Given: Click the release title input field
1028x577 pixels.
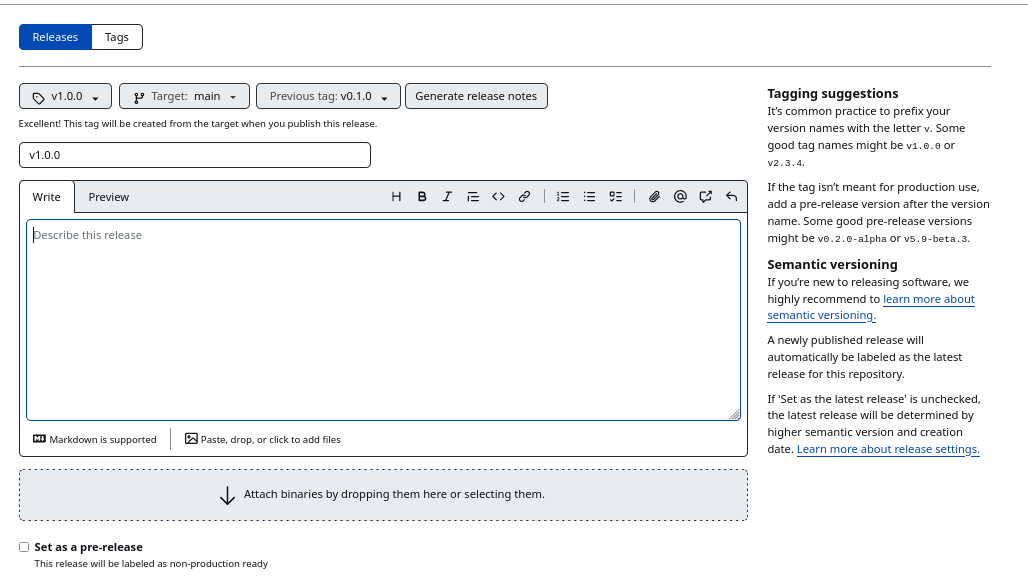Looking at the screenshot, I should tap(194, 155).
